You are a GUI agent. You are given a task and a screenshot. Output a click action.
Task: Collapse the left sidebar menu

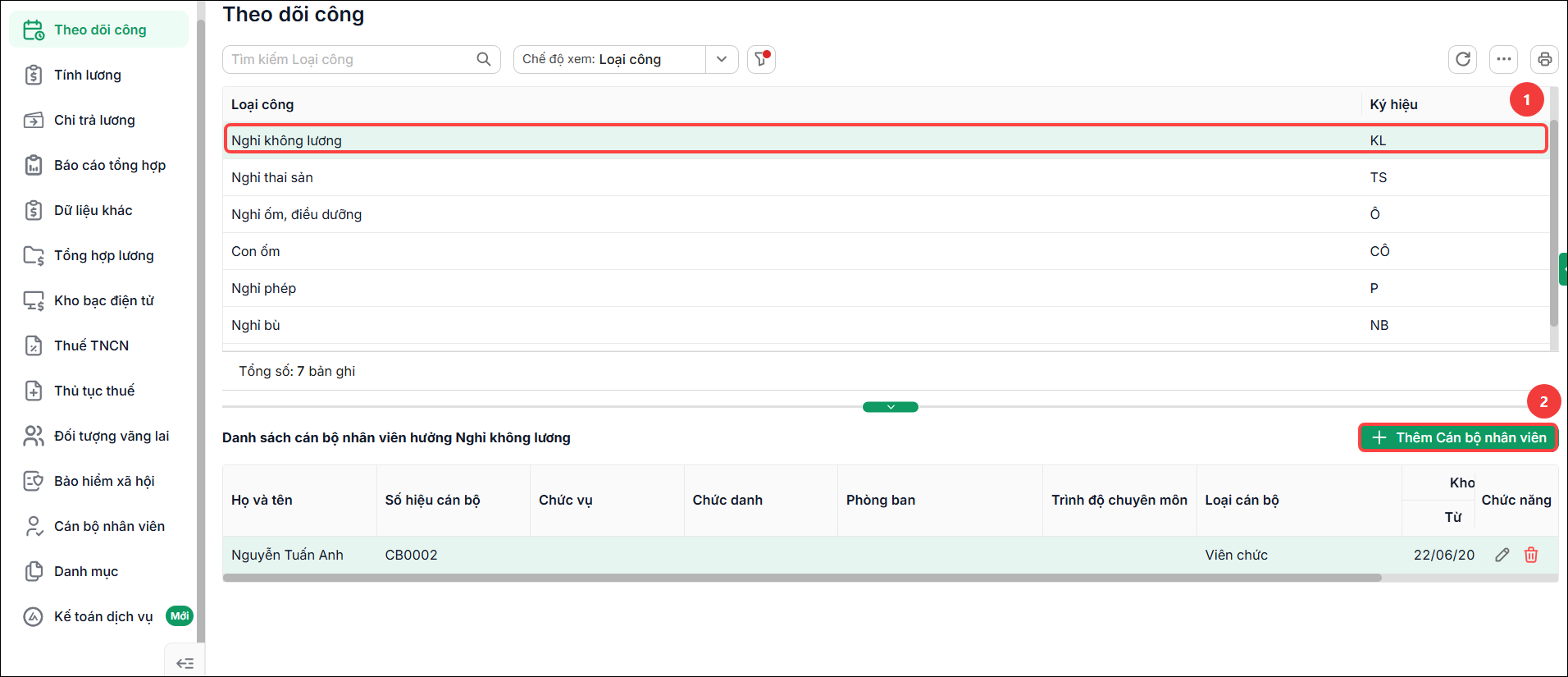pos(185,663)
